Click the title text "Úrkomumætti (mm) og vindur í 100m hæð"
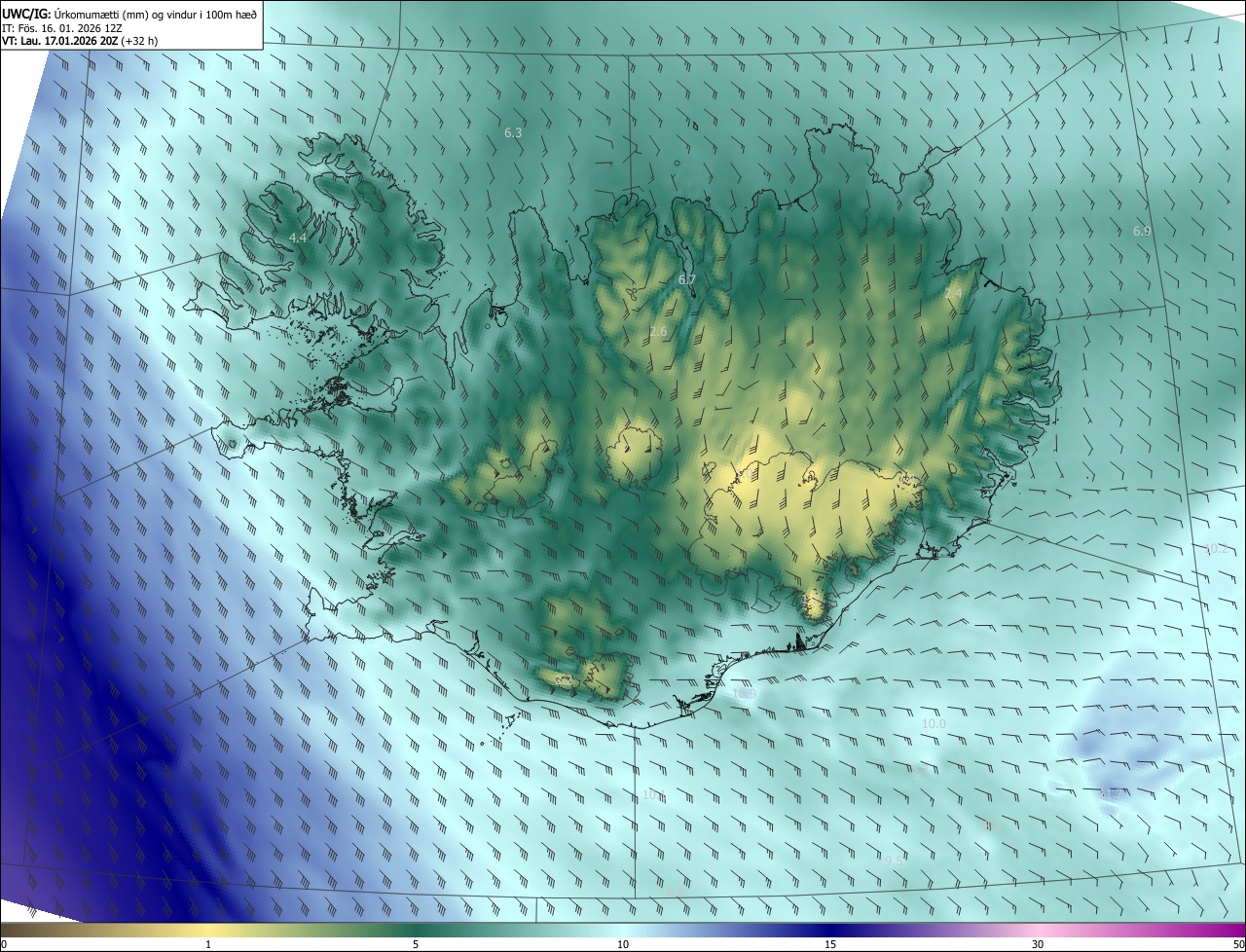 coord(155,14)
